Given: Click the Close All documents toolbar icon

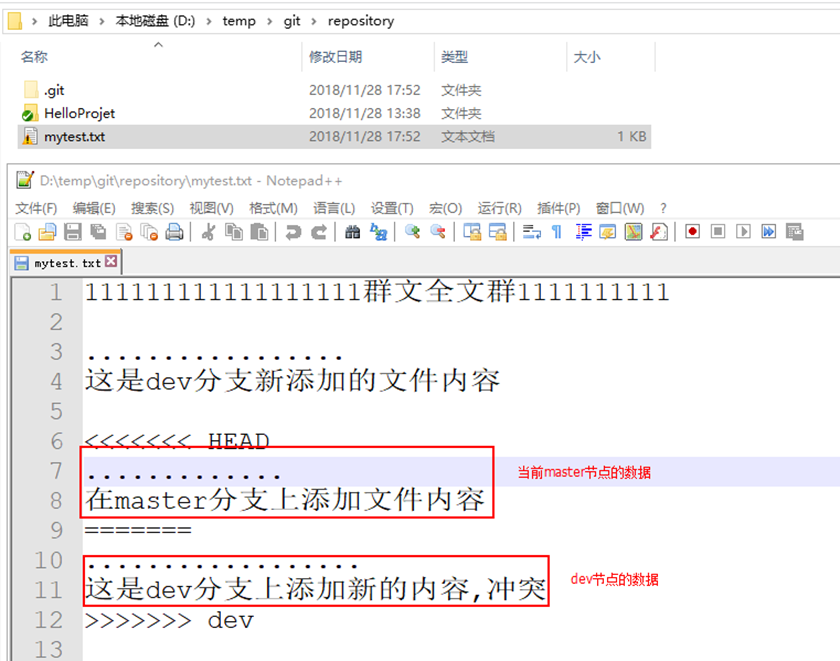Looking at the screenshot, I should (x=149, y=232).
